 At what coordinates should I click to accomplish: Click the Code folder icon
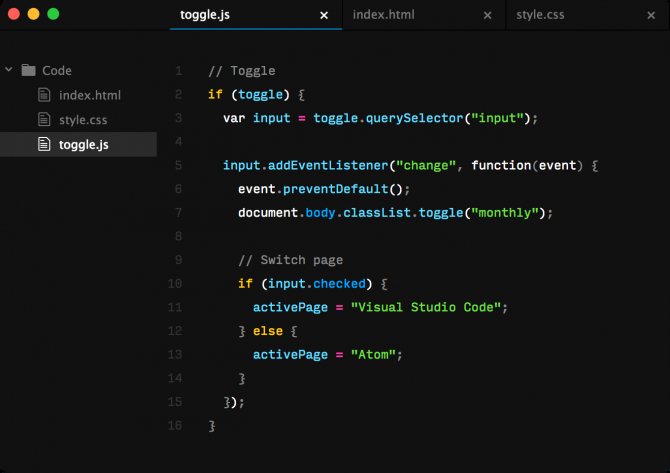coord(29,70)
